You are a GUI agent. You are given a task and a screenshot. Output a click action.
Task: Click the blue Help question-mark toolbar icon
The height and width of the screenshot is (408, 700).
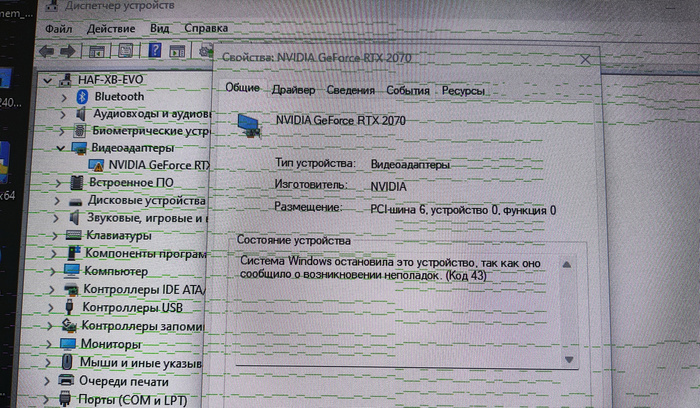pos(156,50)
